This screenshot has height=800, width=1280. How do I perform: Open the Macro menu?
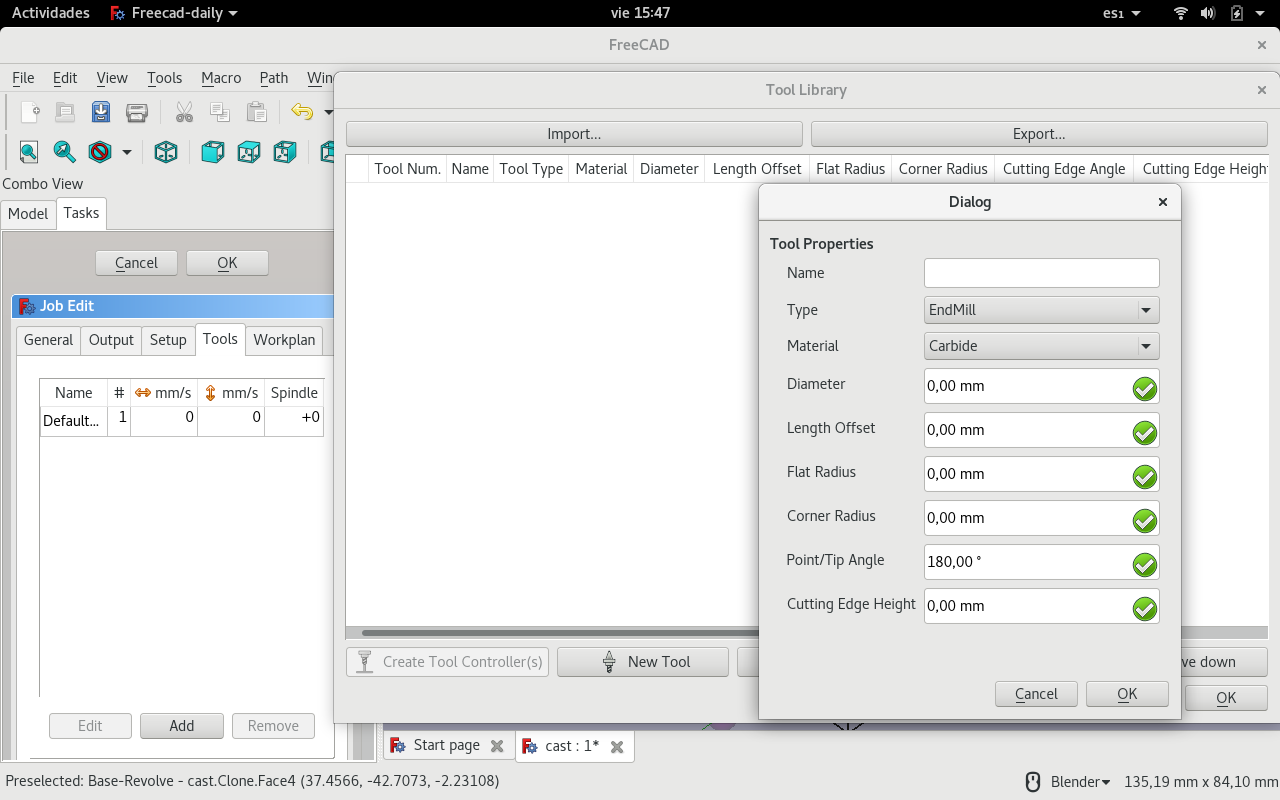click(x=221, y=78)
